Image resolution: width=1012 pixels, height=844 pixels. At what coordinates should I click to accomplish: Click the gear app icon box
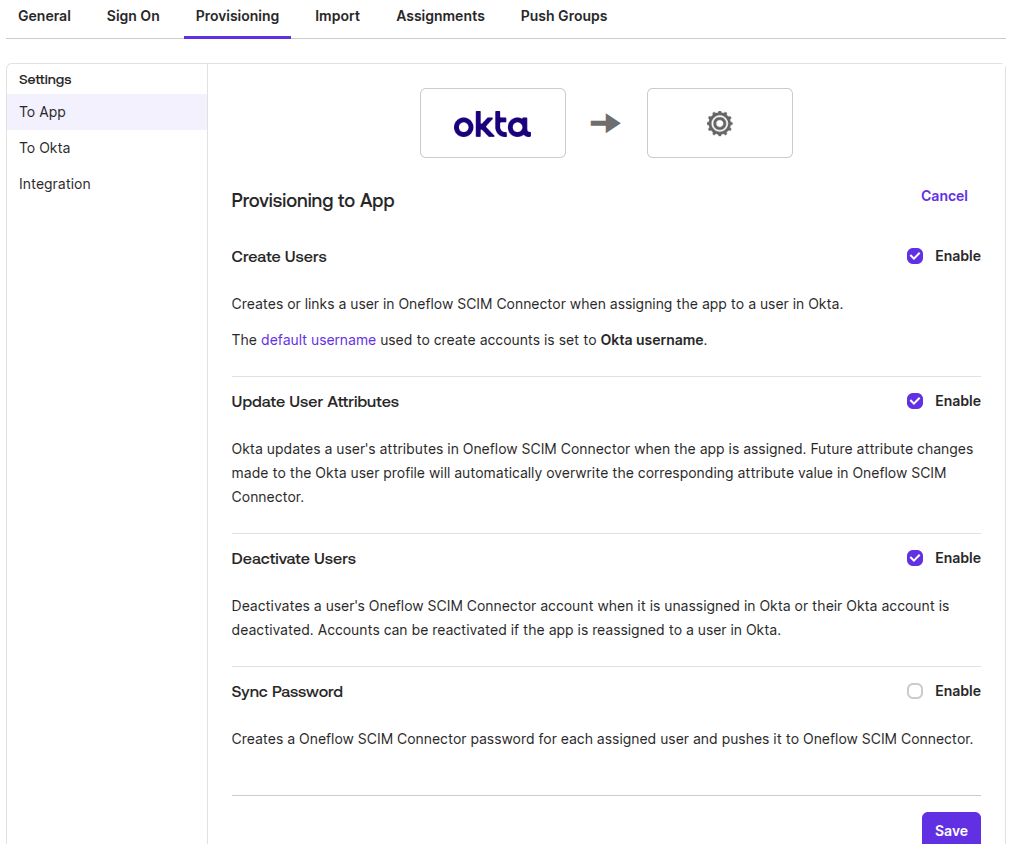(720, 123)
